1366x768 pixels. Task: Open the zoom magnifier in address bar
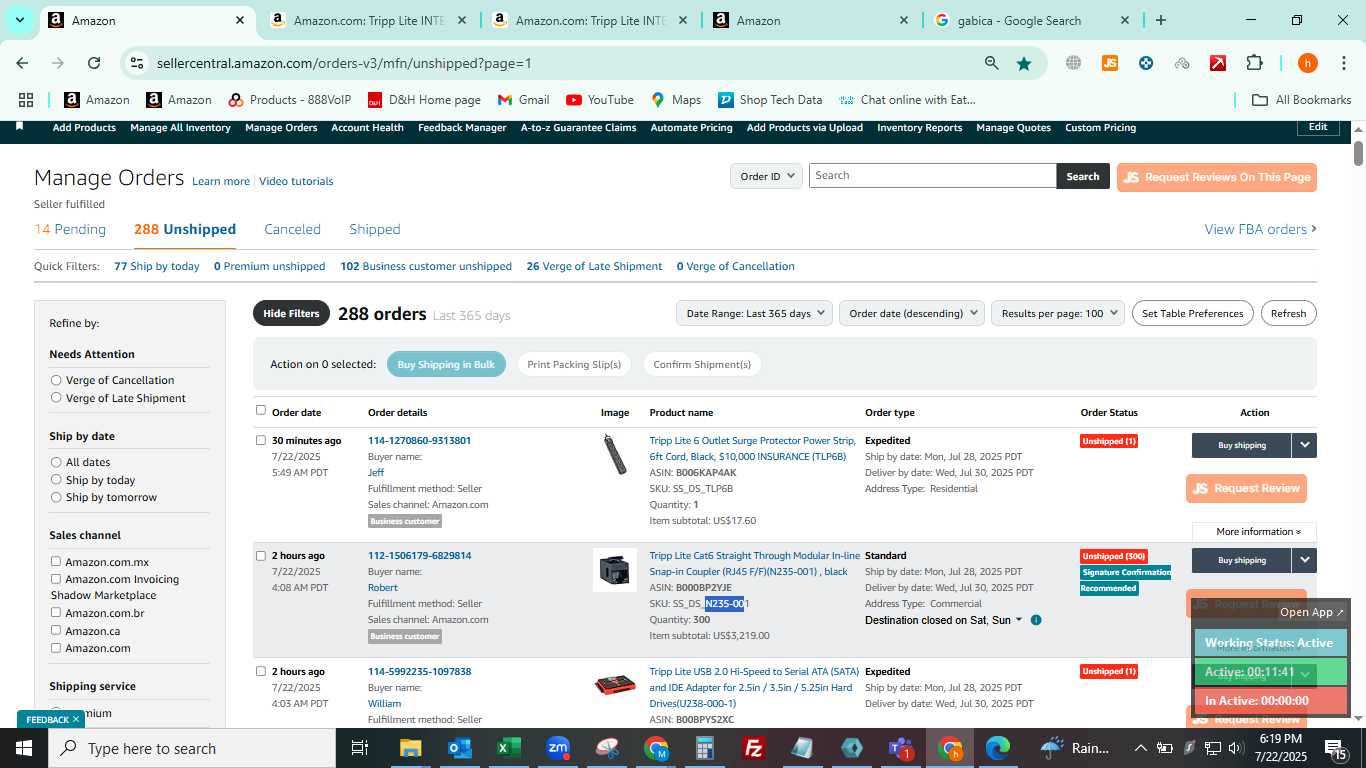pos(991,63)
